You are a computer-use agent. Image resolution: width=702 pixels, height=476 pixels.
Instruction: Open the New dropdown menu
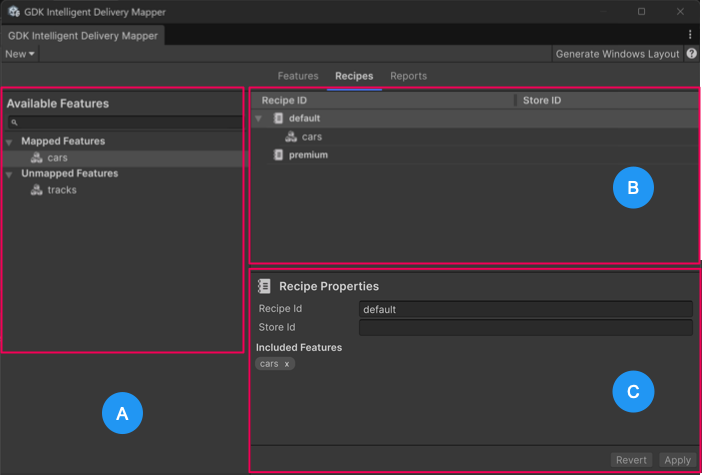[x=20, y=54]
